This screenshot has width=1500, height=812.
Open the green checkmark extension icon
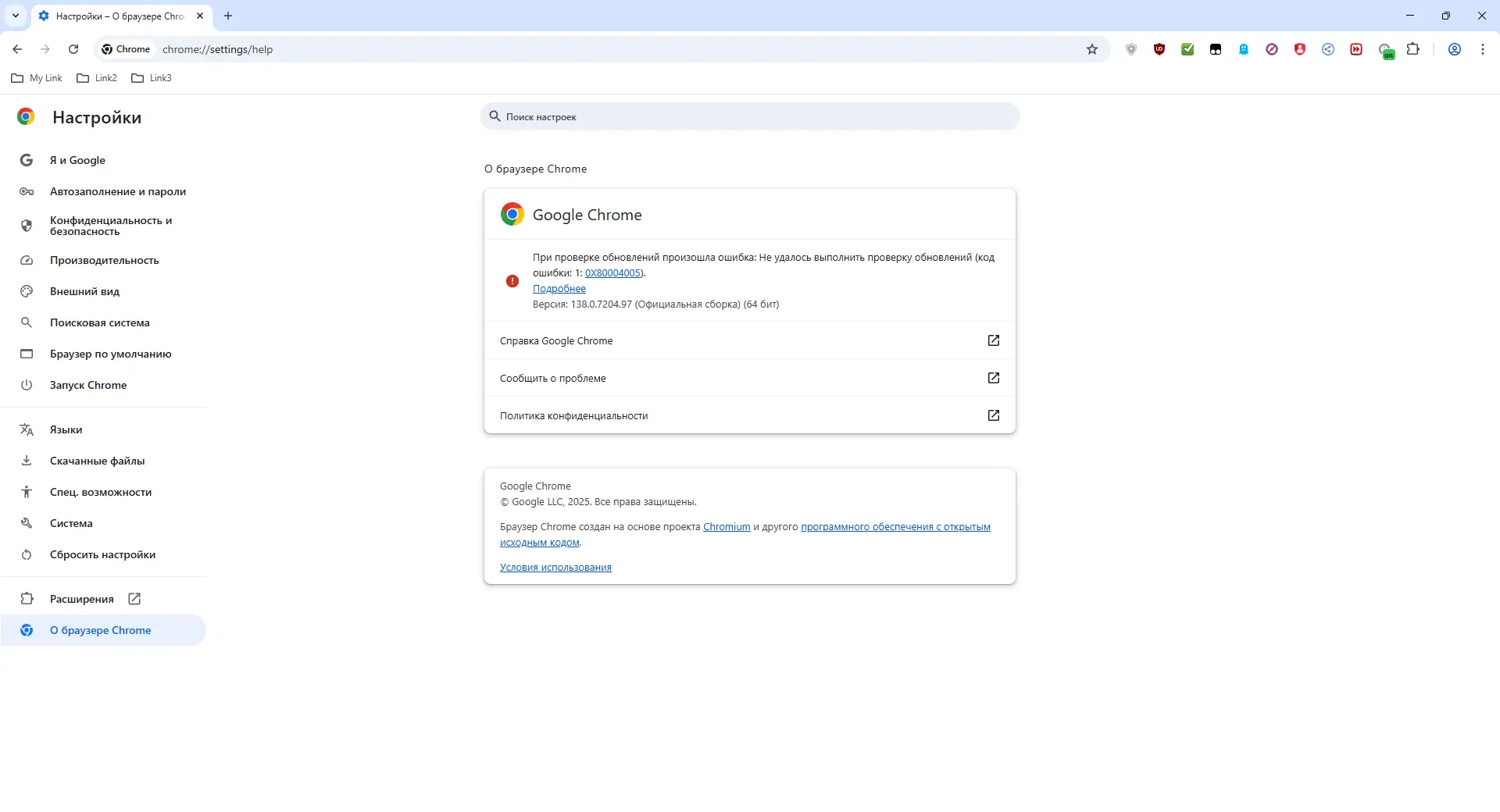pos(1187,49)
